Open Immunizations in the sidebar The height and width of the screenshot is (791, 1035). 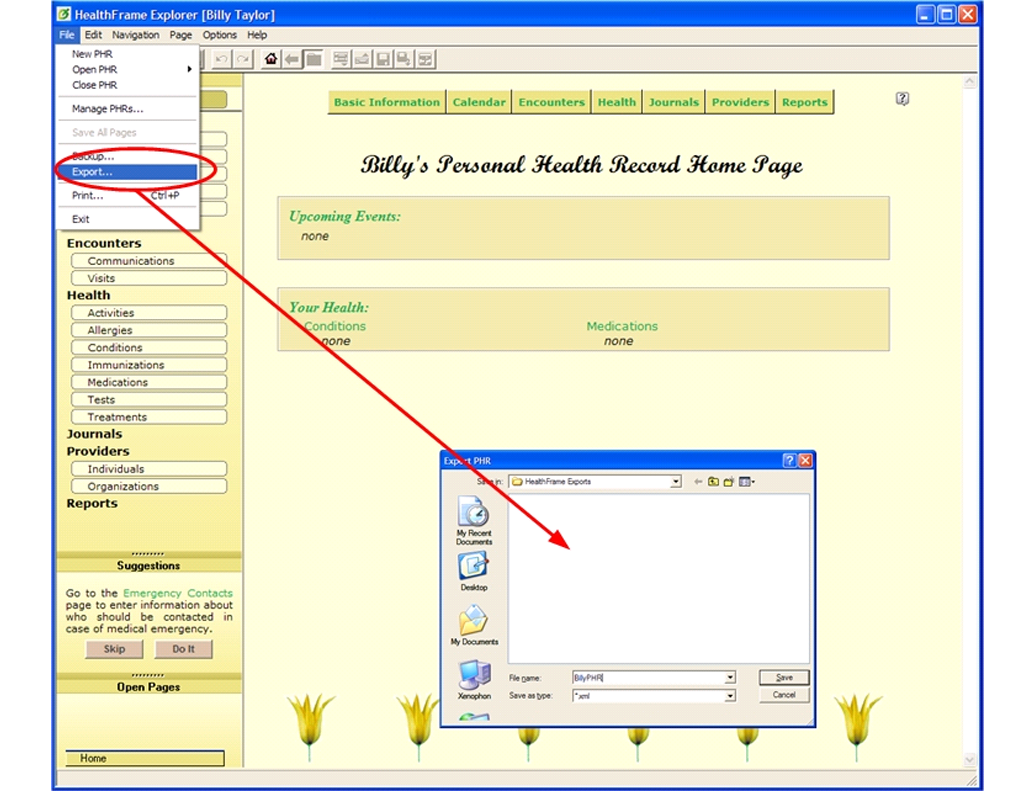pos(149,365)
